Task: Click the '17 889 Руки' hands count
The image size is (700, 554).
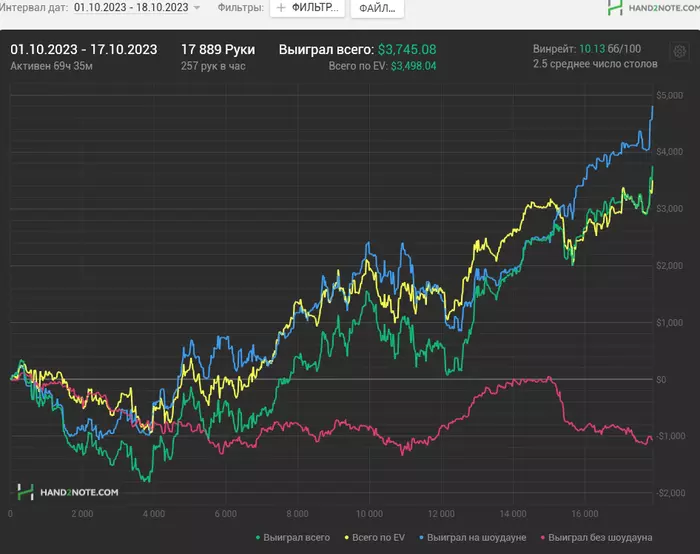Action: point(218,48)
